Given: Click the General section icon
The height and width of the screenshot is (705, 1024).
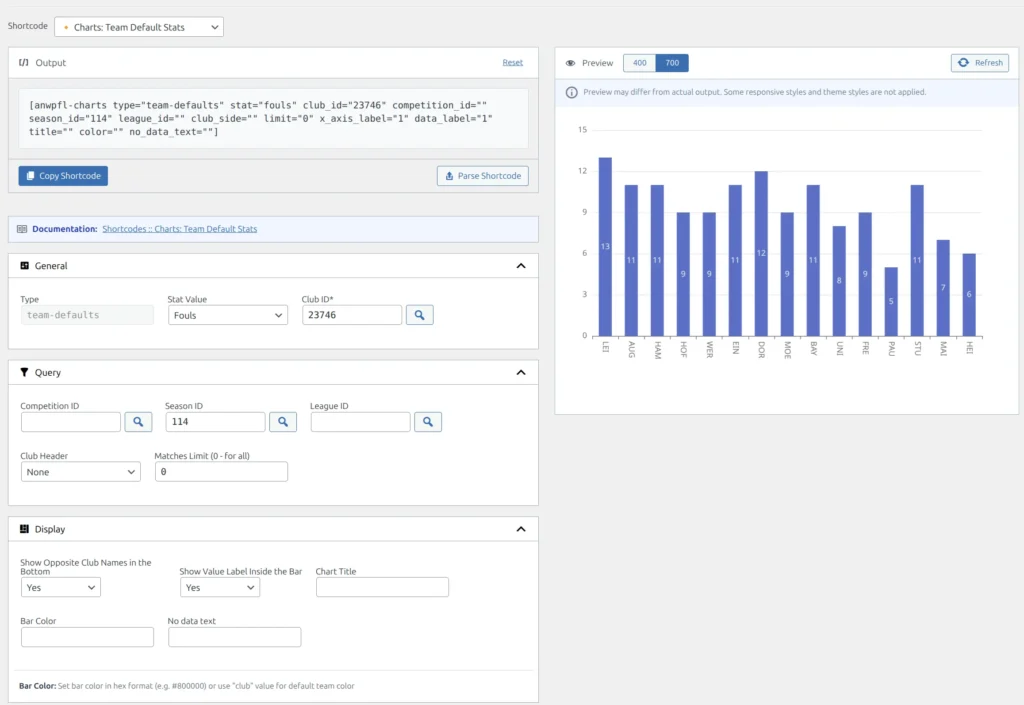Looking at the screenshot, I should (x=24, y=266).
